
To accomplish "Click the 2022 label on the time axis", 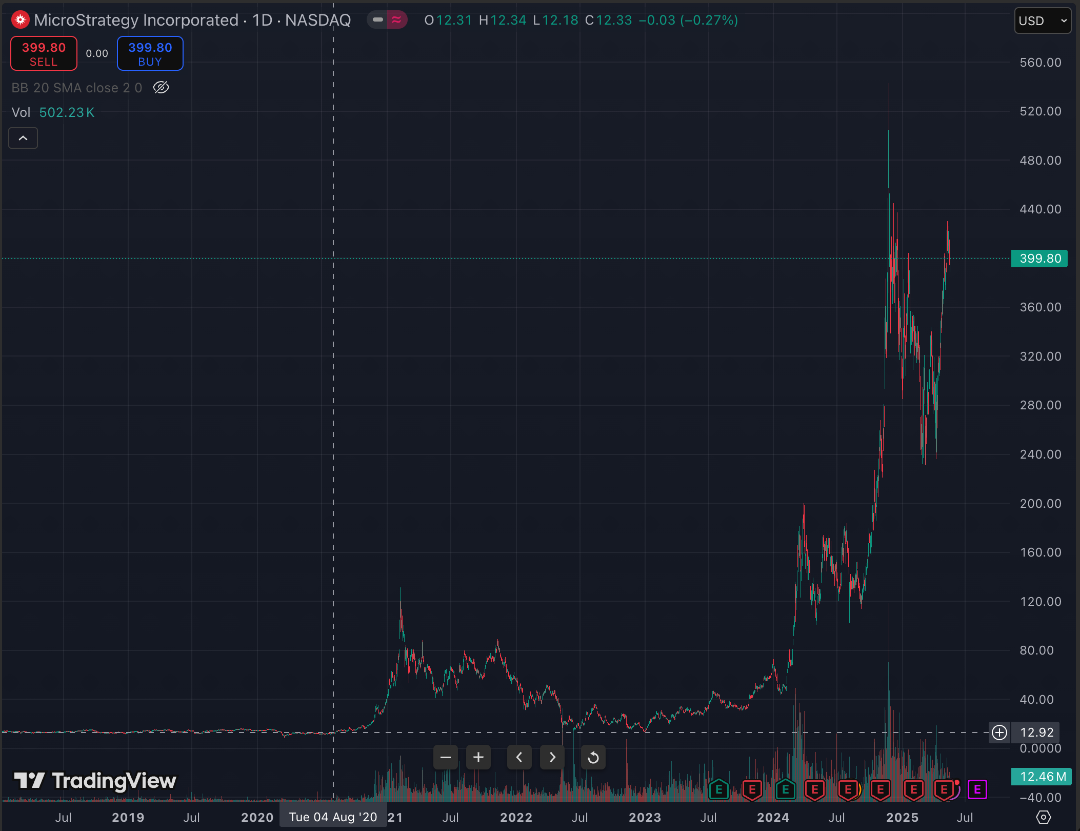I will [x=516, y=817].
